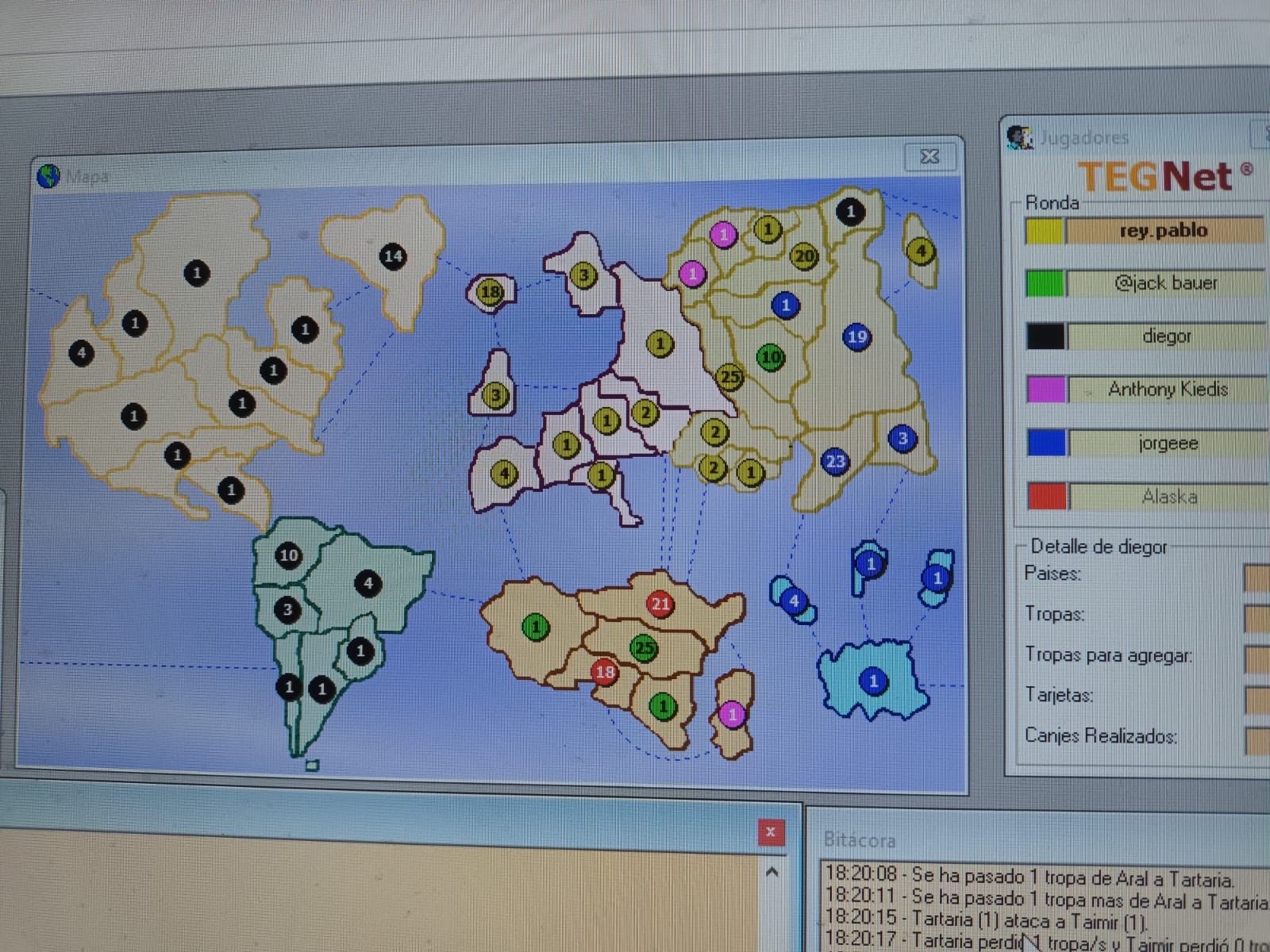Click the green 10 army token in Asia
1270x952 pixels.
[771, 357]
